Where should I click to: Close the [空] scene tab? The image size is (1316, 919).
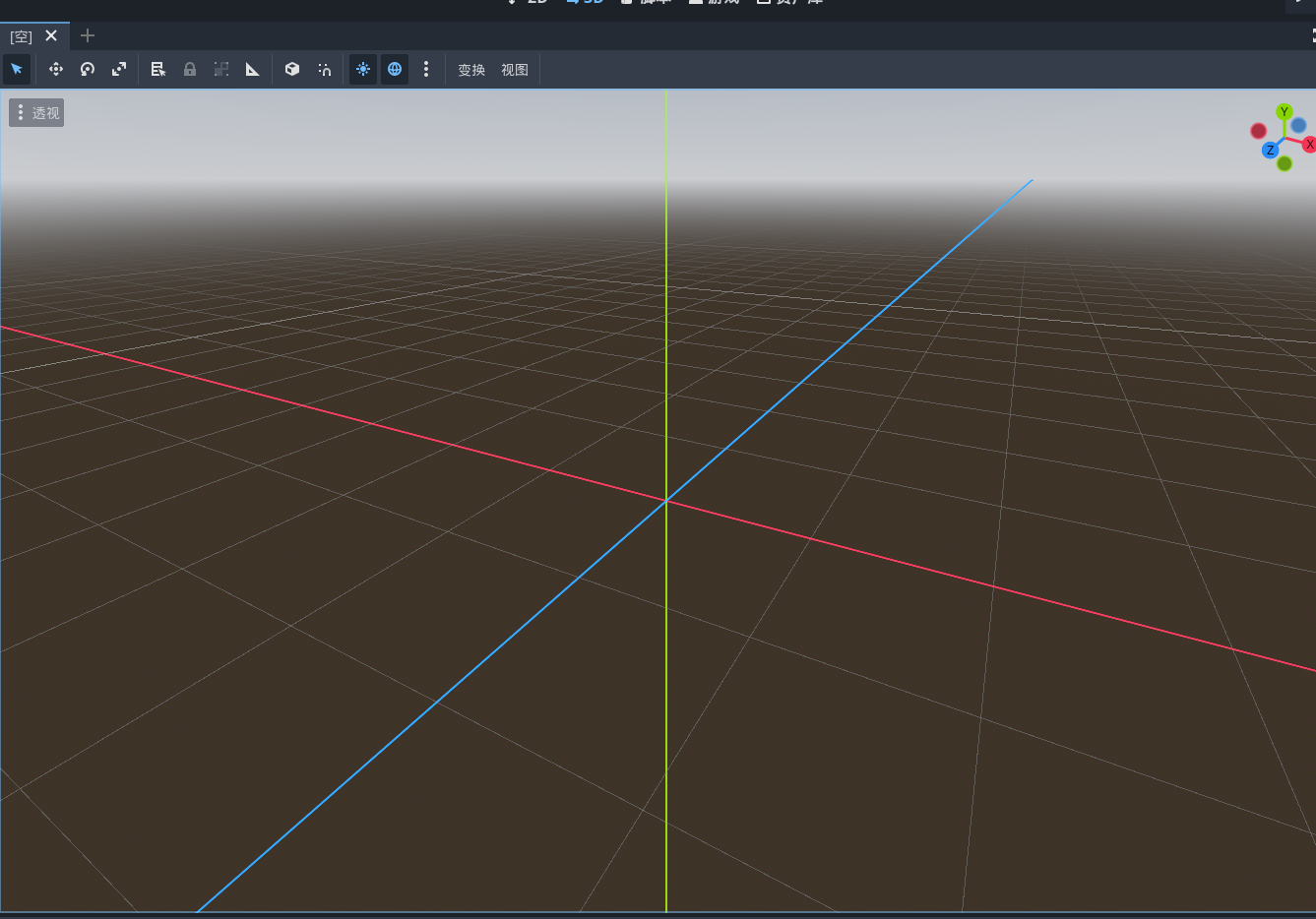coord(51,35)
